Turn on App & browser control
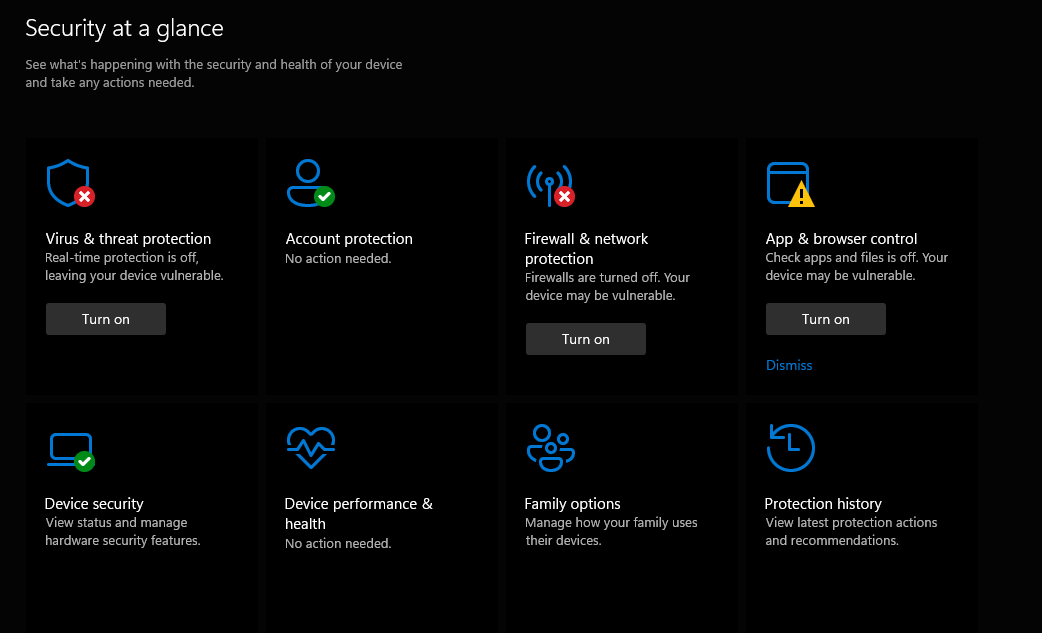Viewport: 1042px width, 633px height. [826, 319]
